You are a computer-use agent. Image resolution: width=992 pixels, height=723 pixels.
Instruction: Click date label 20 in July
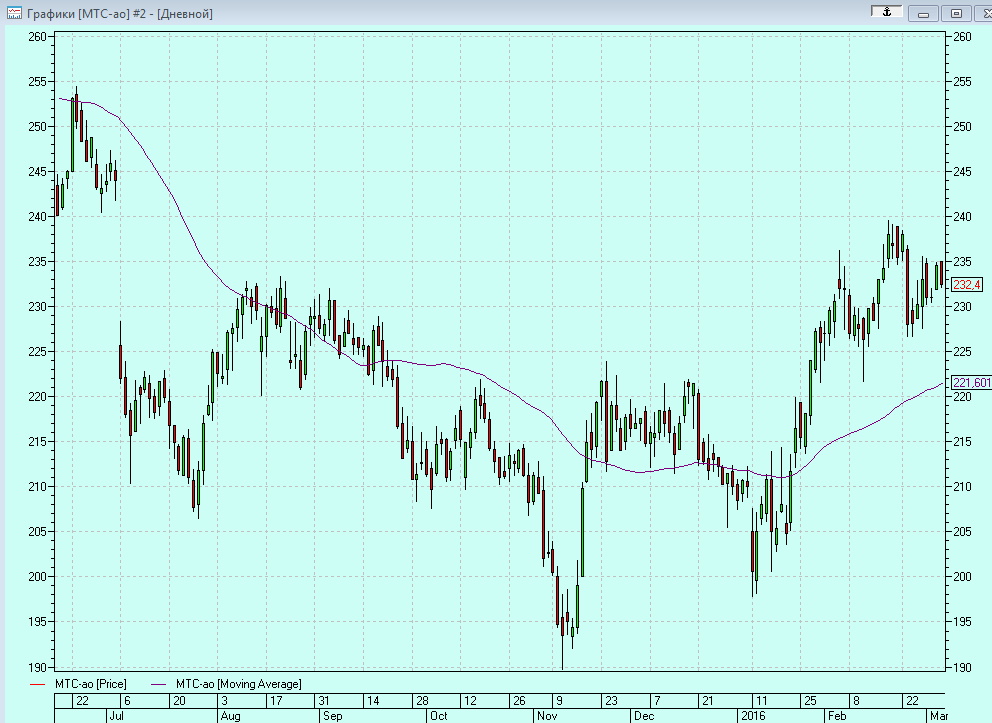(179, 701)
